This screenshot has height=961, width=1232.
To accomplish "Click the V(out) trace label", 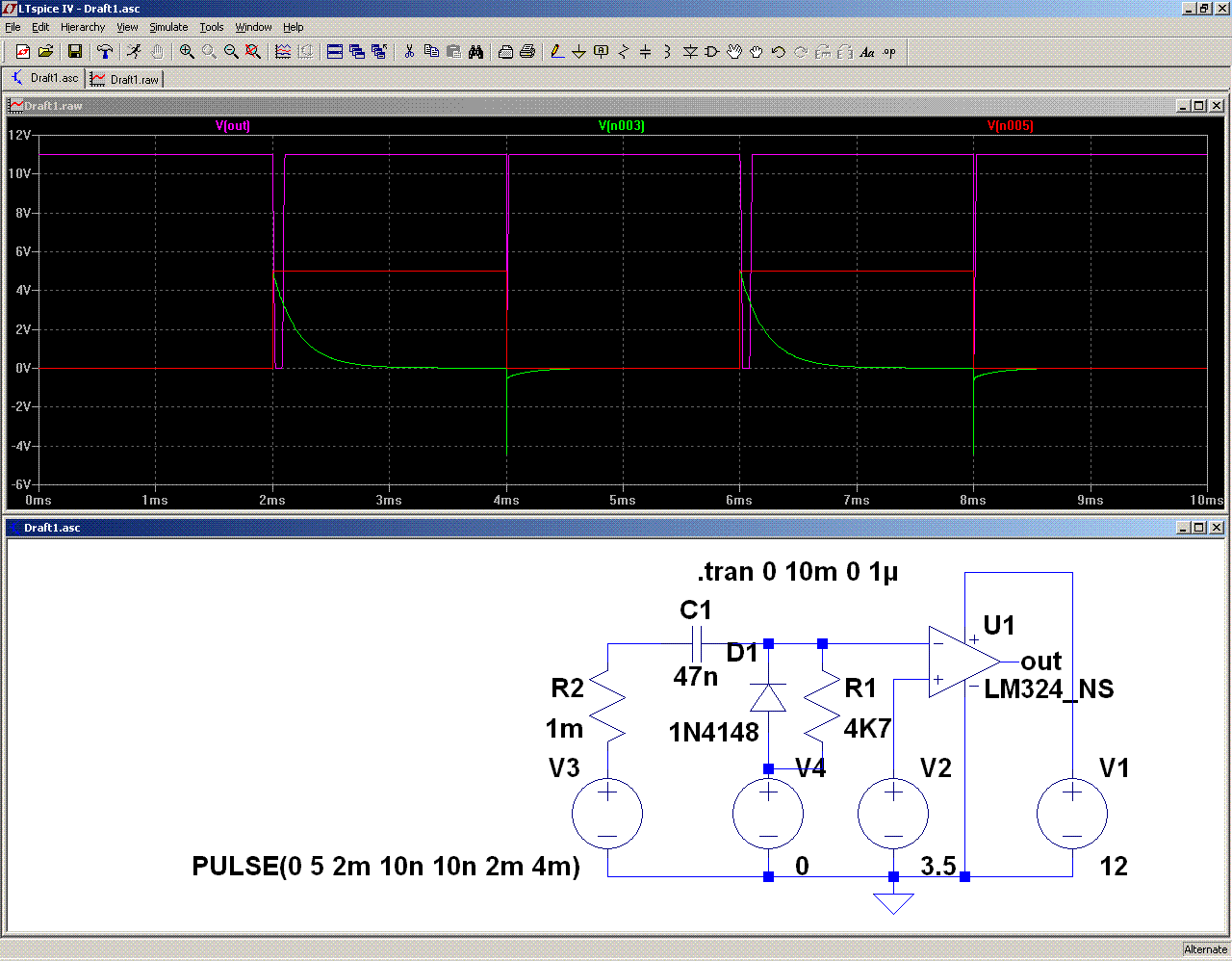I will [233, 126].
